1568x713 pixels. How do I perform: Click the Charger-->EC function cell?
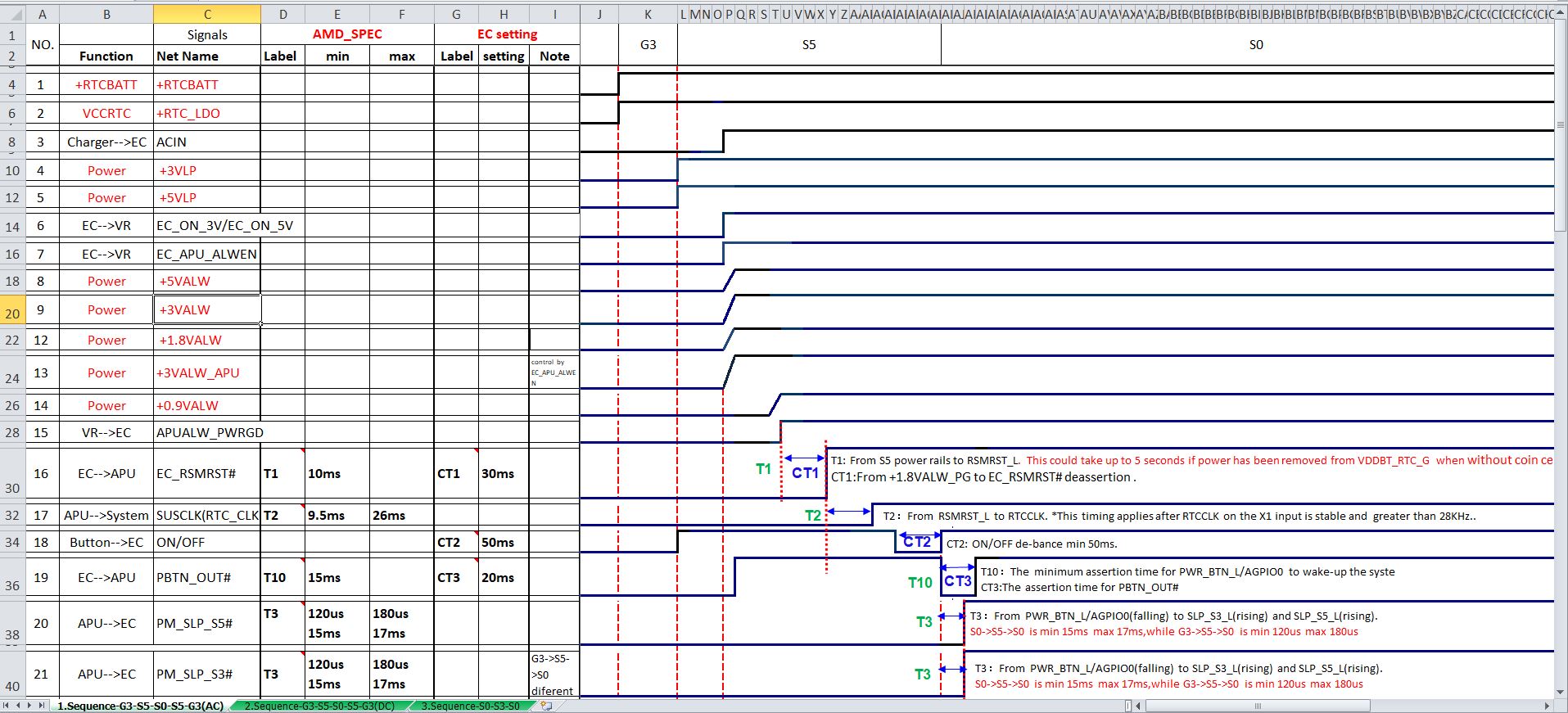(x=106, y=142)
